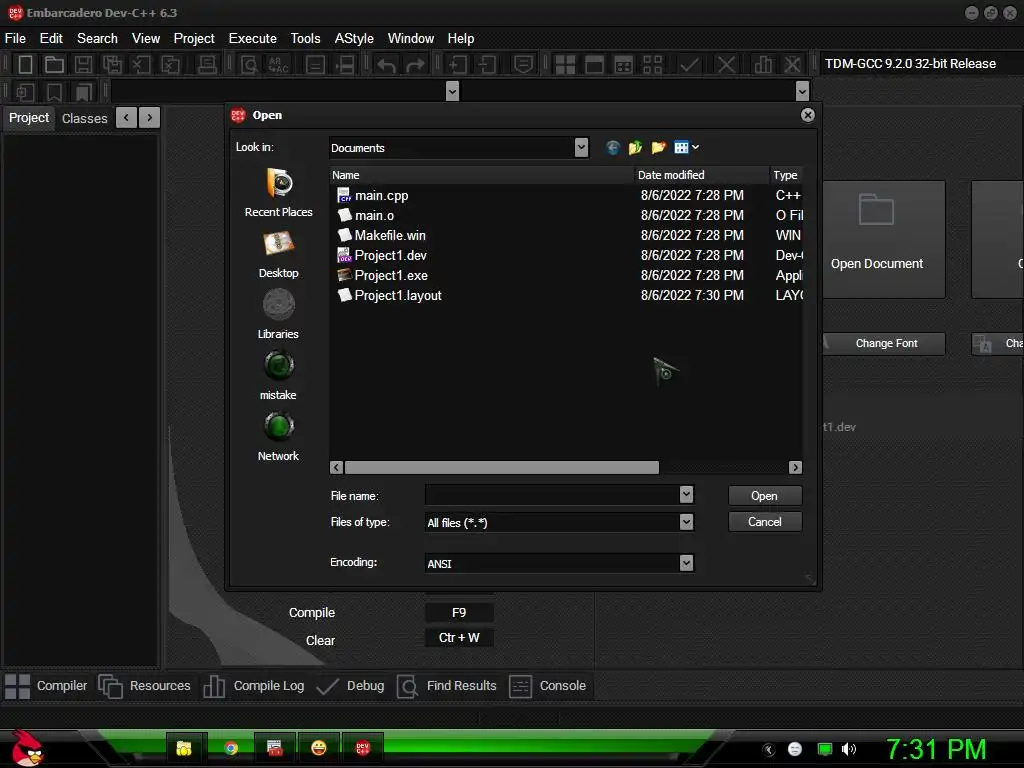Switch to the Console tab
Viewport: 1024px width, 768px height.
pos(547,686)
